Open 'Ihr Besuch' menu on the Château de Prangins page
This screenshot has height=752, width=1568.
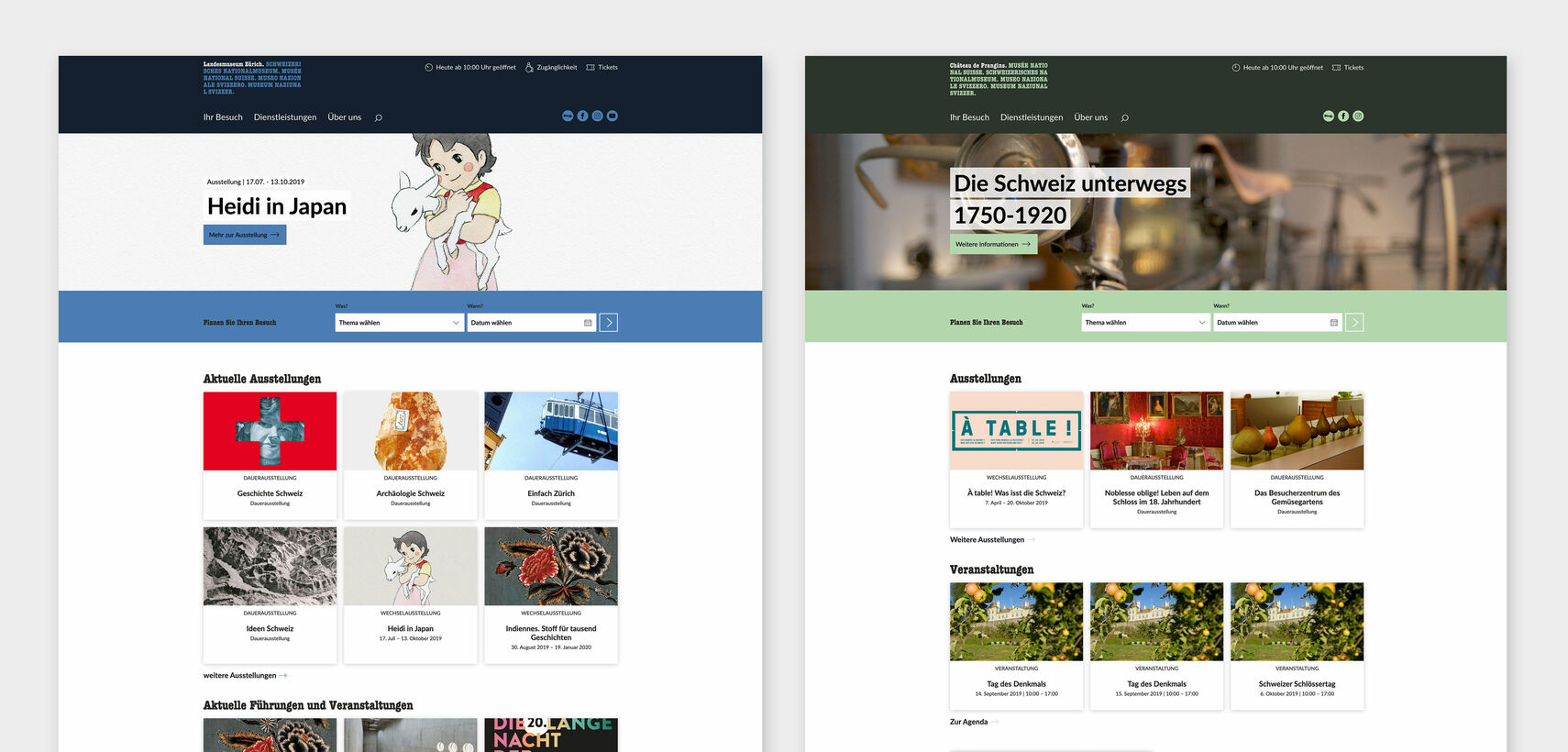969,117
